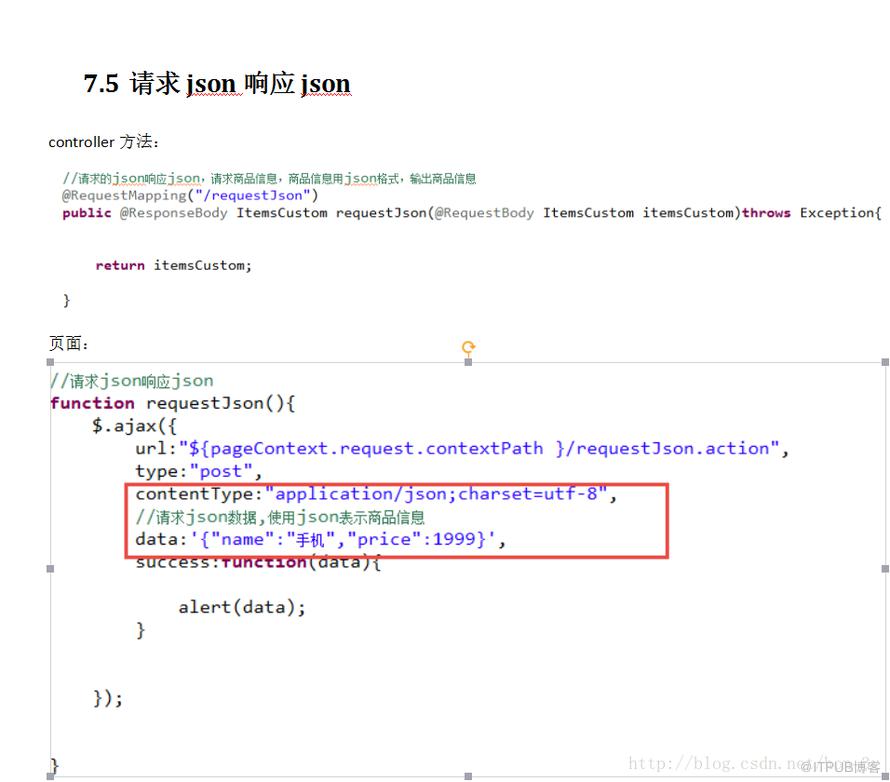The width and height of the screenshot is (890, 782).
Task: Click the "function requestJson(){" line
Action: 173,403
